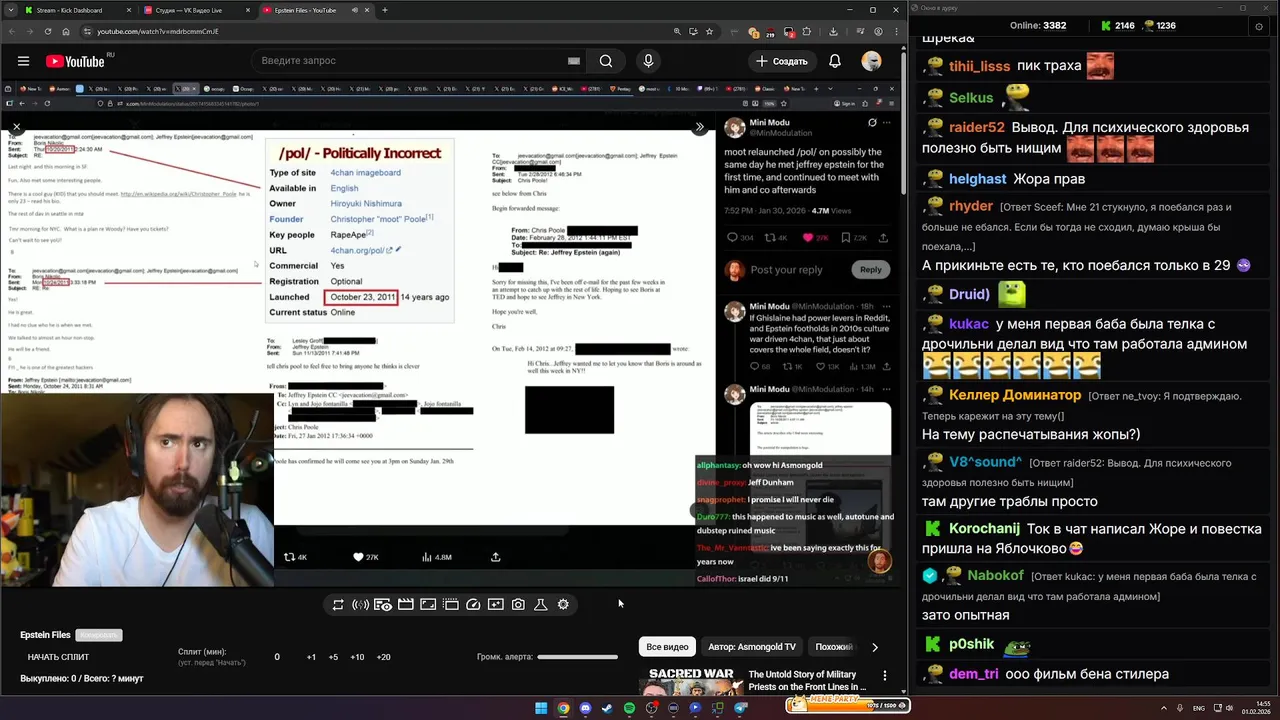This screenshot has height=720, width=1280.
Task: Click chat username Nabokof
Action: coord(995,576)
